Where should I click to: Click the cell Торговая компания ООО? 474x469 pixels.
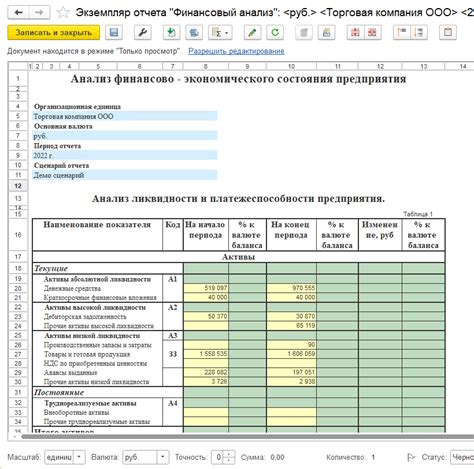pos(125,116)
